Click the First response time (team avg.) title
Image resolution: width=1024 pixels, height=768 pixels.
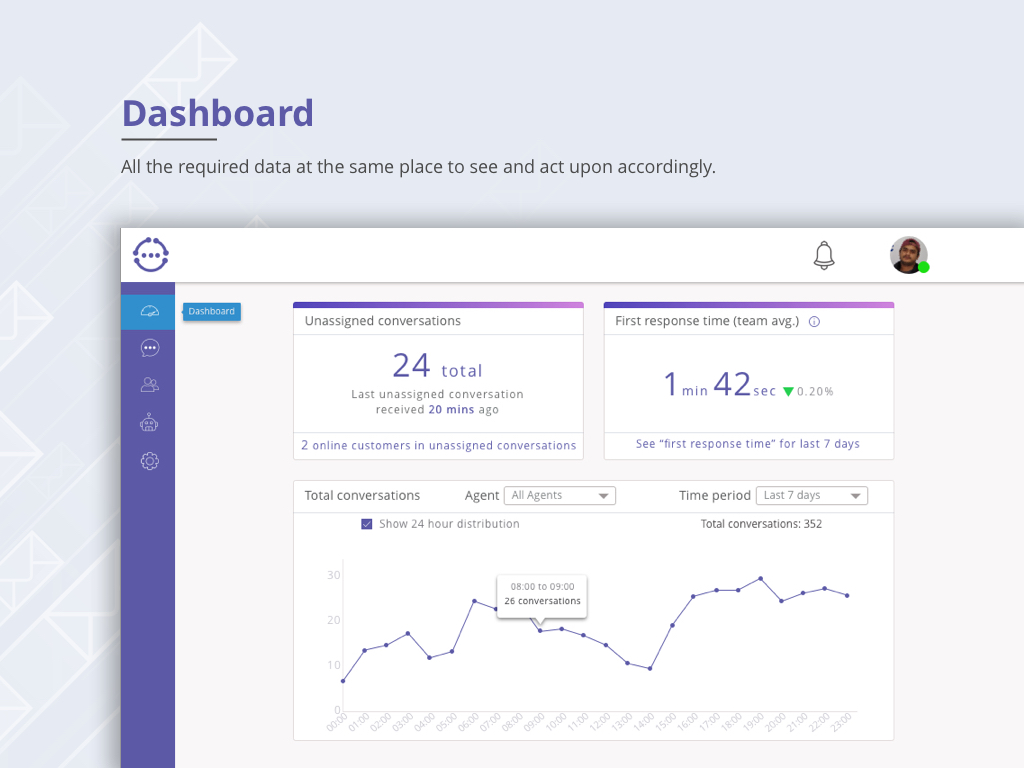coord(707,321)
